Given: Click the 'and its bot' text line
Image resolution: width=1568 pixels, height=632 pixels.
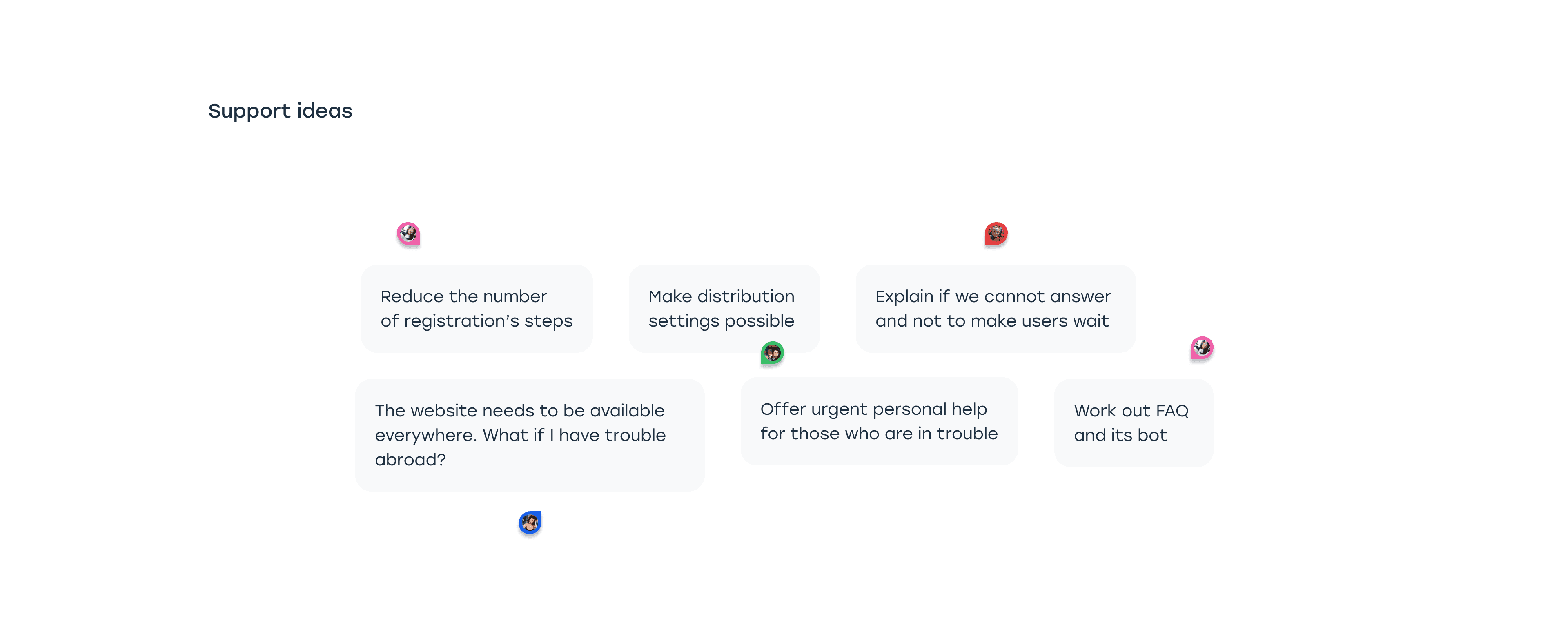Looking at the screenshot, I should pyautogui.click(x=1120, y=435).
